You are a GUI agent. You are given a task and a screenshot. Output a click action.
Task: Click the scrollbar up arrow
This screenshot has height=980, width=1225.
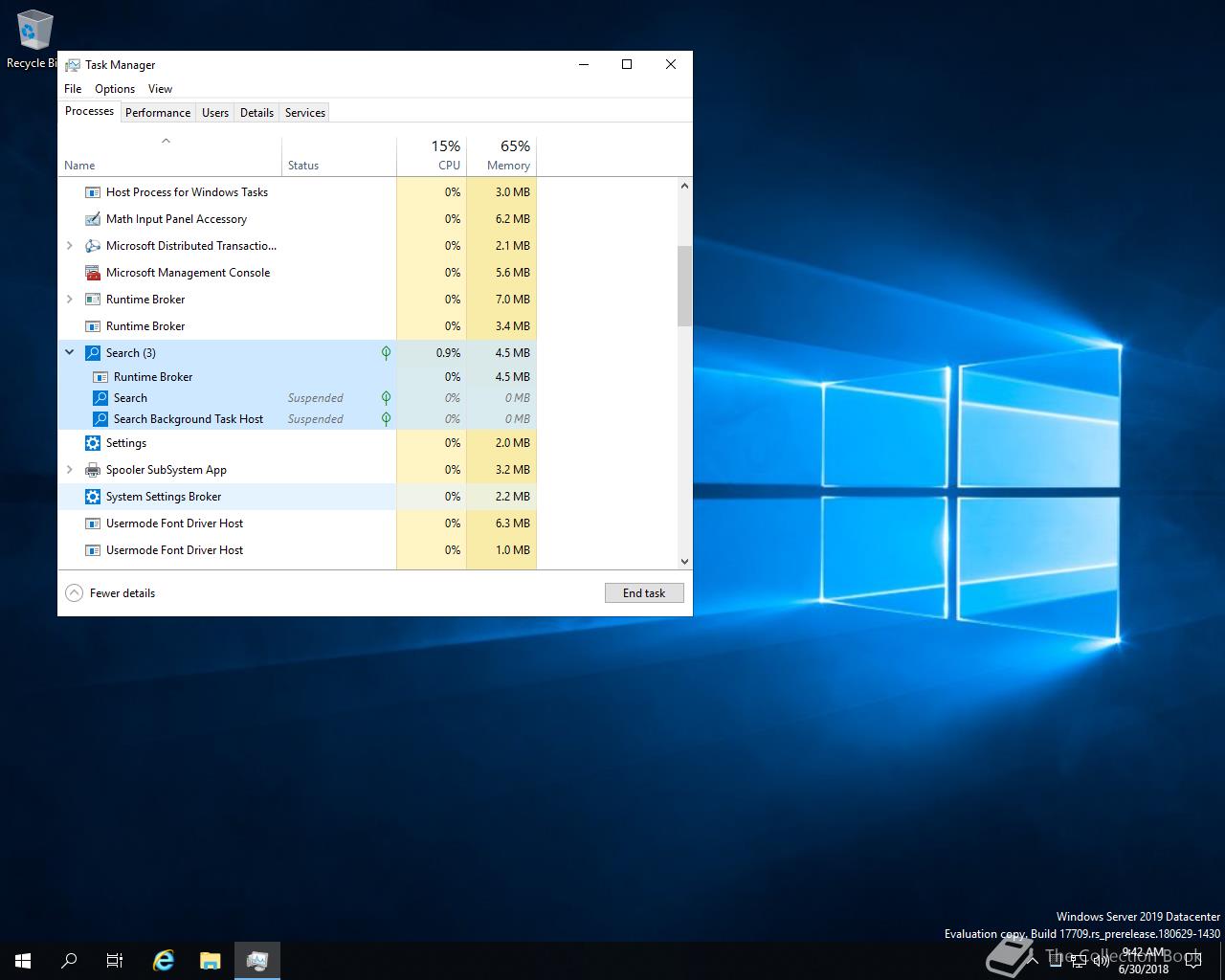pos(684,186)
